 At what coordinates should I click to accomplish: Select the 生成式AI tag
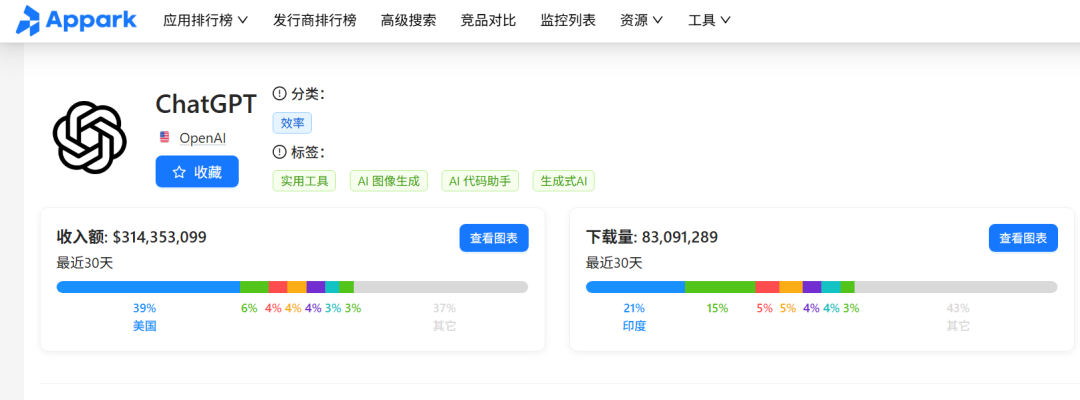point(563,181)
